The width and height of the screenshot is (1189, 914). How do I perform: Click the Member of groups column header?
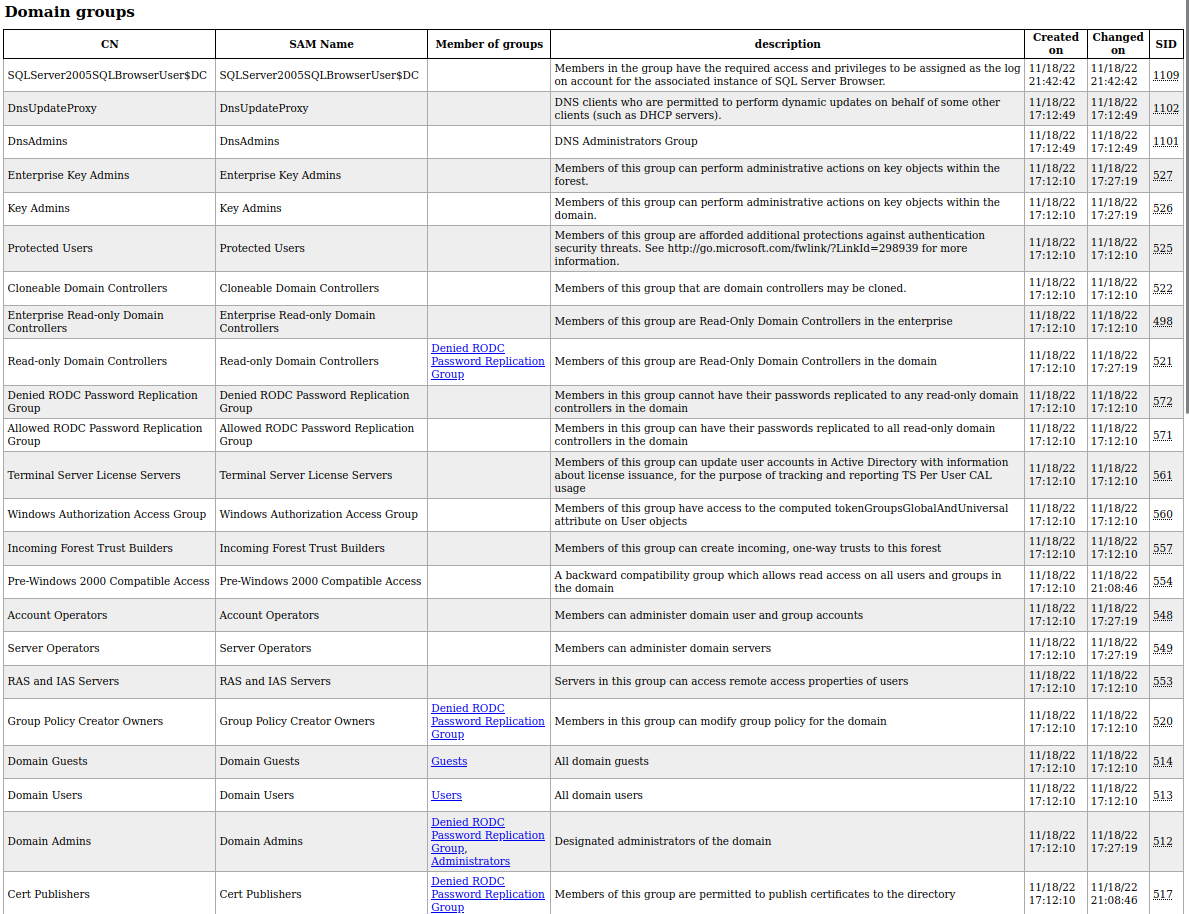click(x=489, y=44)
